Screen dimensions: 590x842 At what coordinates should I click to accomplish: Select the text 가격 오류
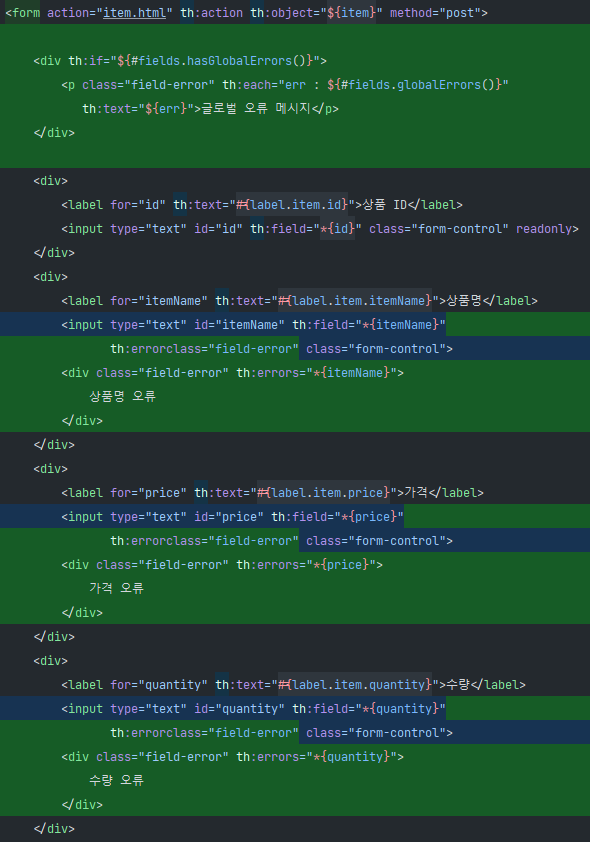[116, 588]
